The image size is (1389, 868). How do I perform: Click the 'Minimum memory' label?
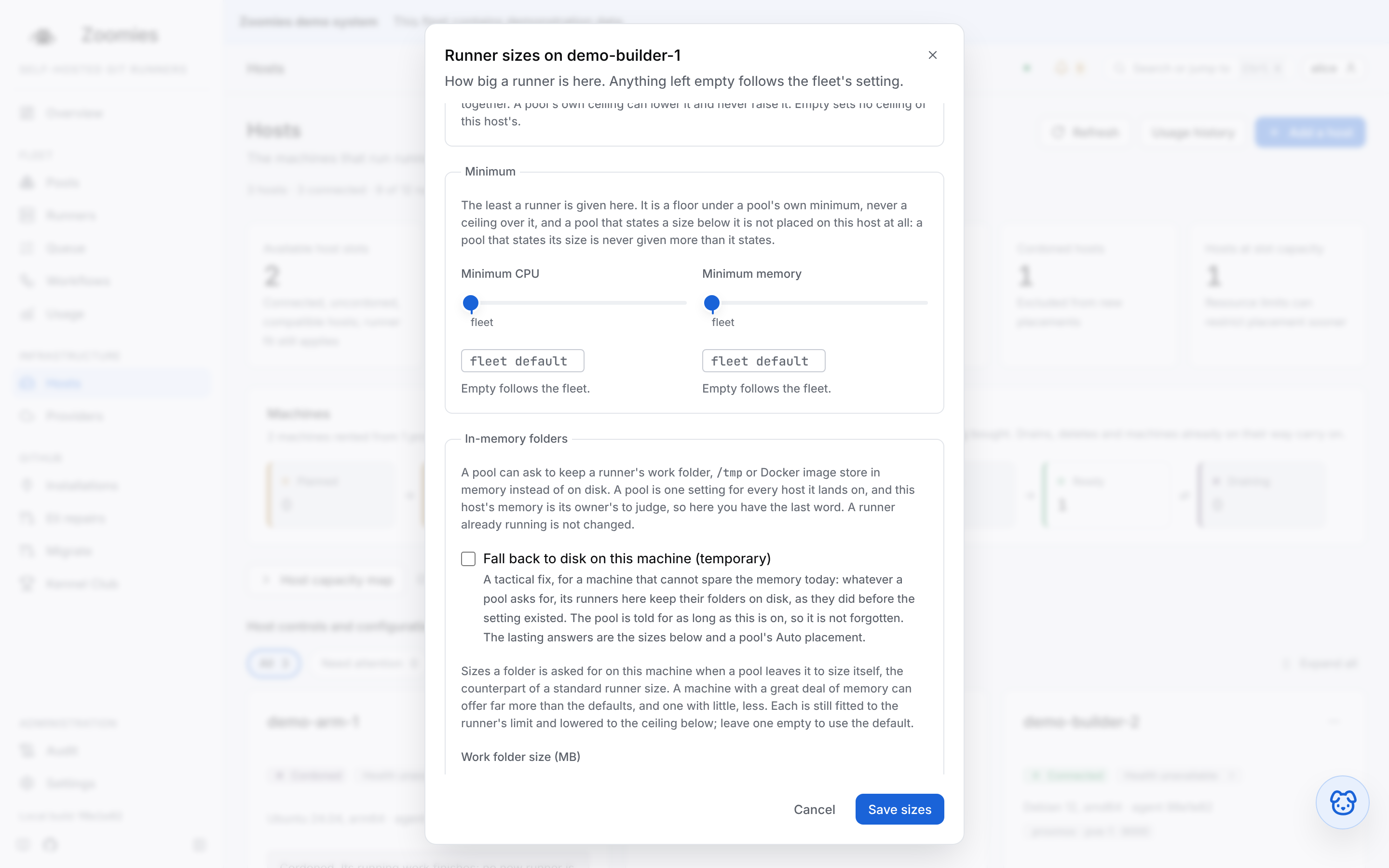coord(752,274)
